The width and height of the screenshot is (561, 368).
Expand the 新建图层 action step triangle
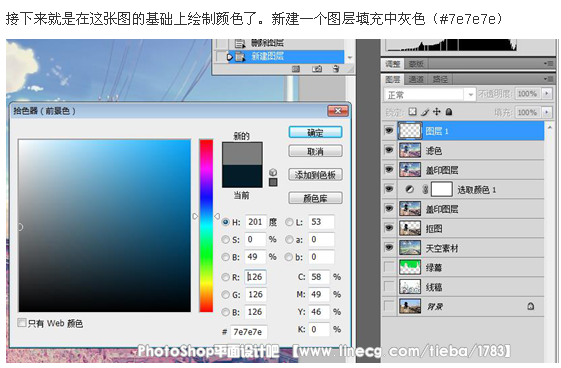coord(230,57)
